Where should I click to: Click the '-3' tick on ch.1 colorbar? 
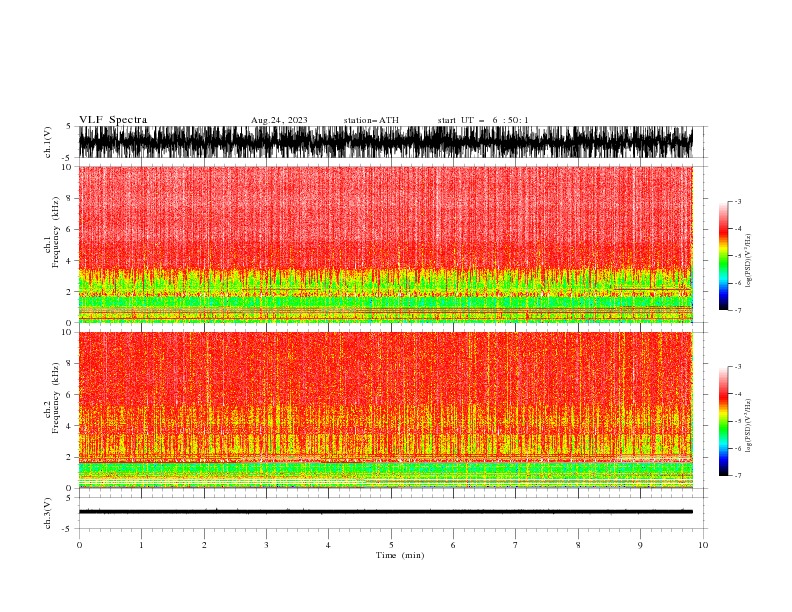pyautogui.click(x=737, y=201)
